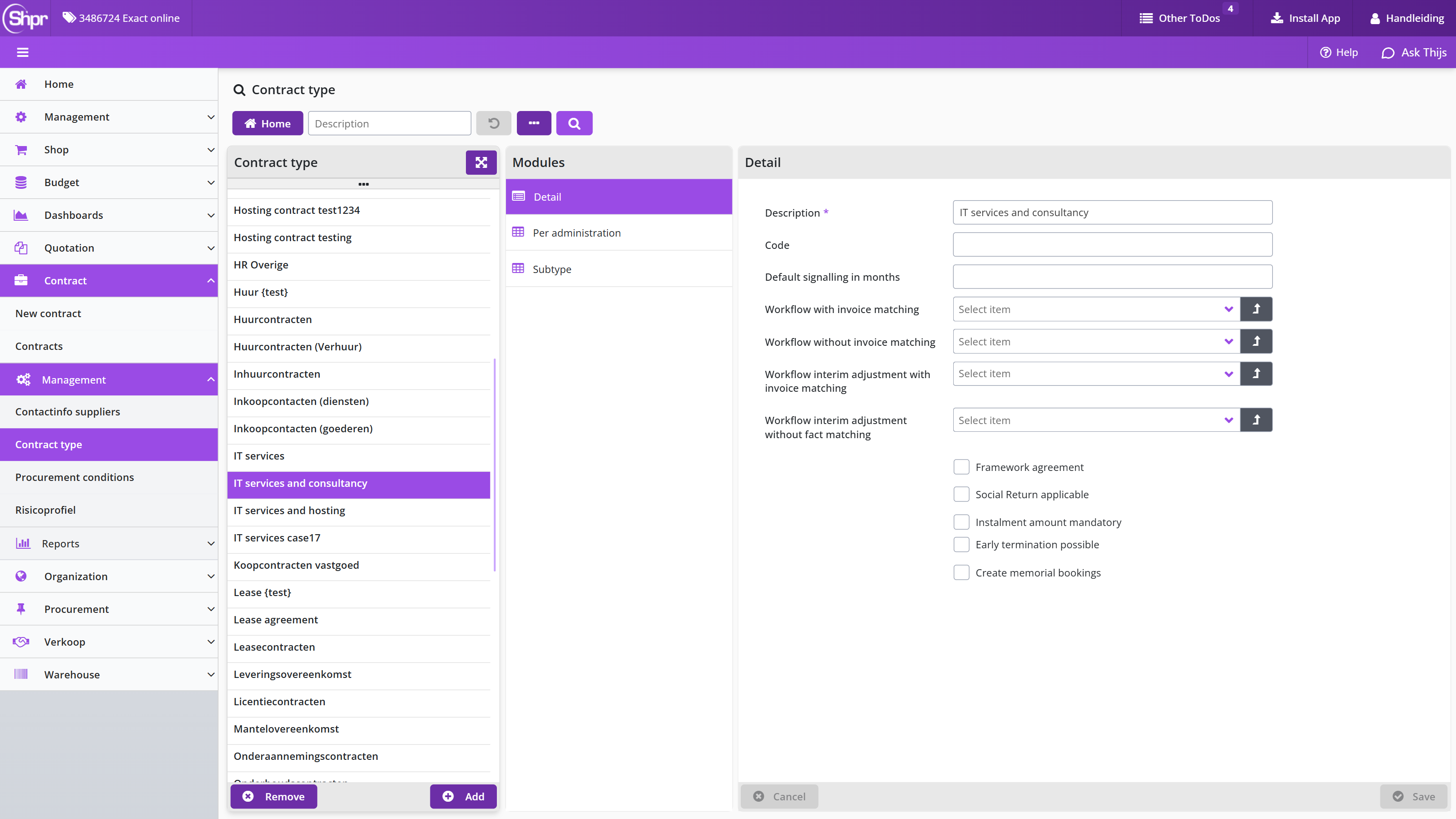Toggle Early termination possible checkbox

tap(961, 544)
